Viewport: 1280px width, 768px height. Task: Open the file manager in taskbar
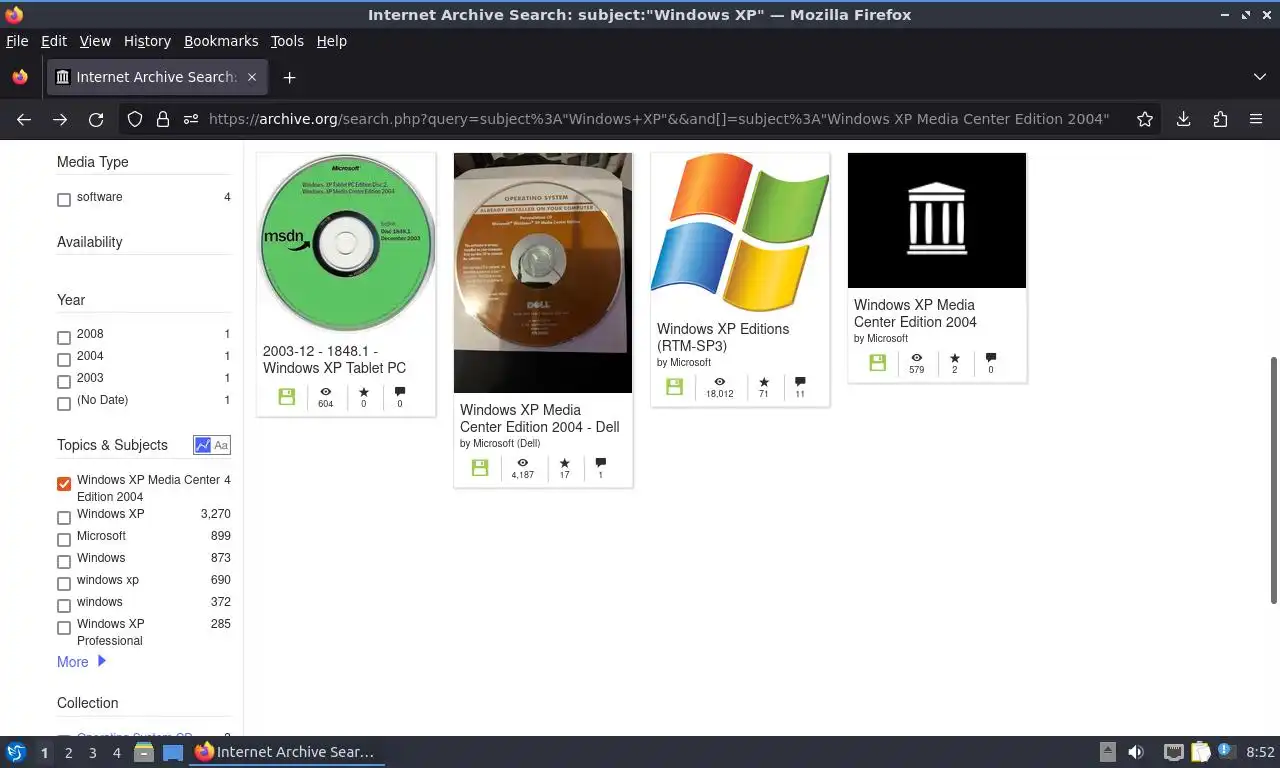[144, 752]
